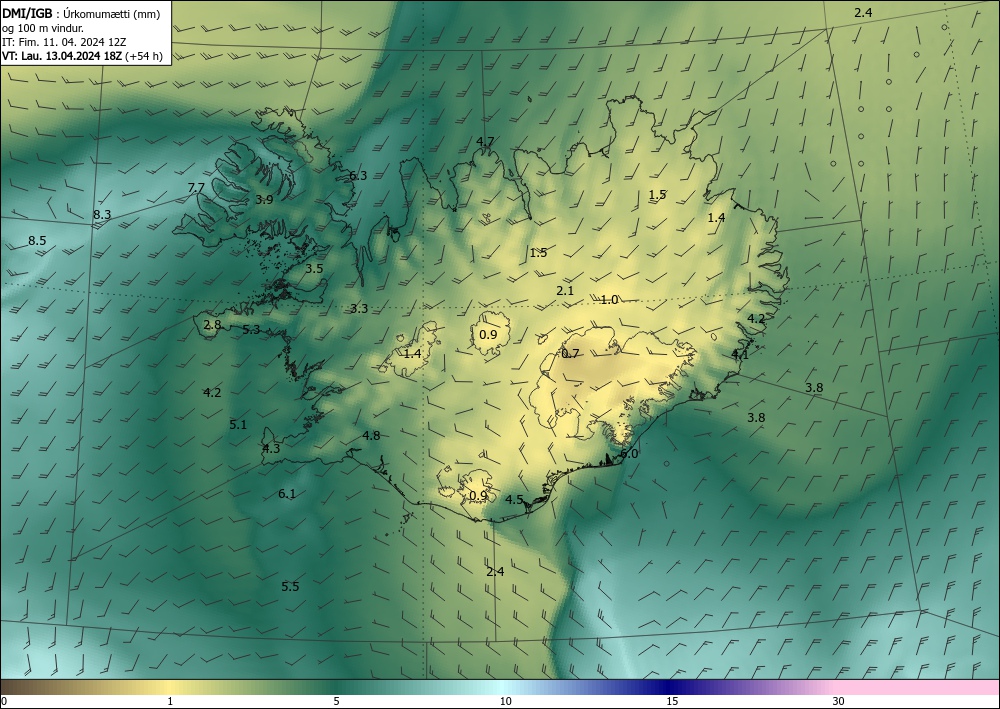Viewport: 1000px width, 709px height.
Task: Select the 5.3 precipitation value
Action: [251, 330]
